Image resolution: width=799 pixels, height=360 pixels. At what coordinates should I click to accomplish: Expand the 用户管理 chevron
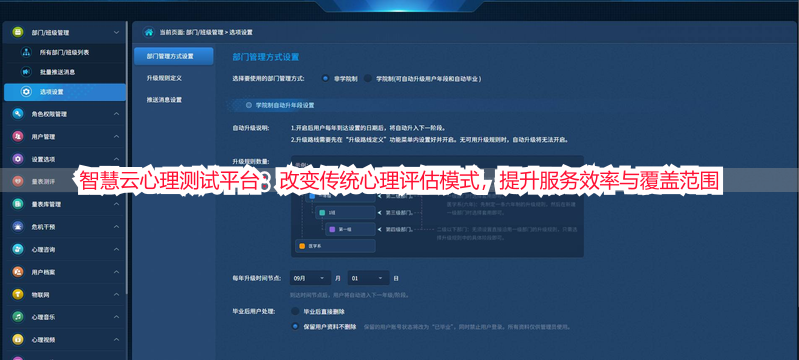coord(116,137)
